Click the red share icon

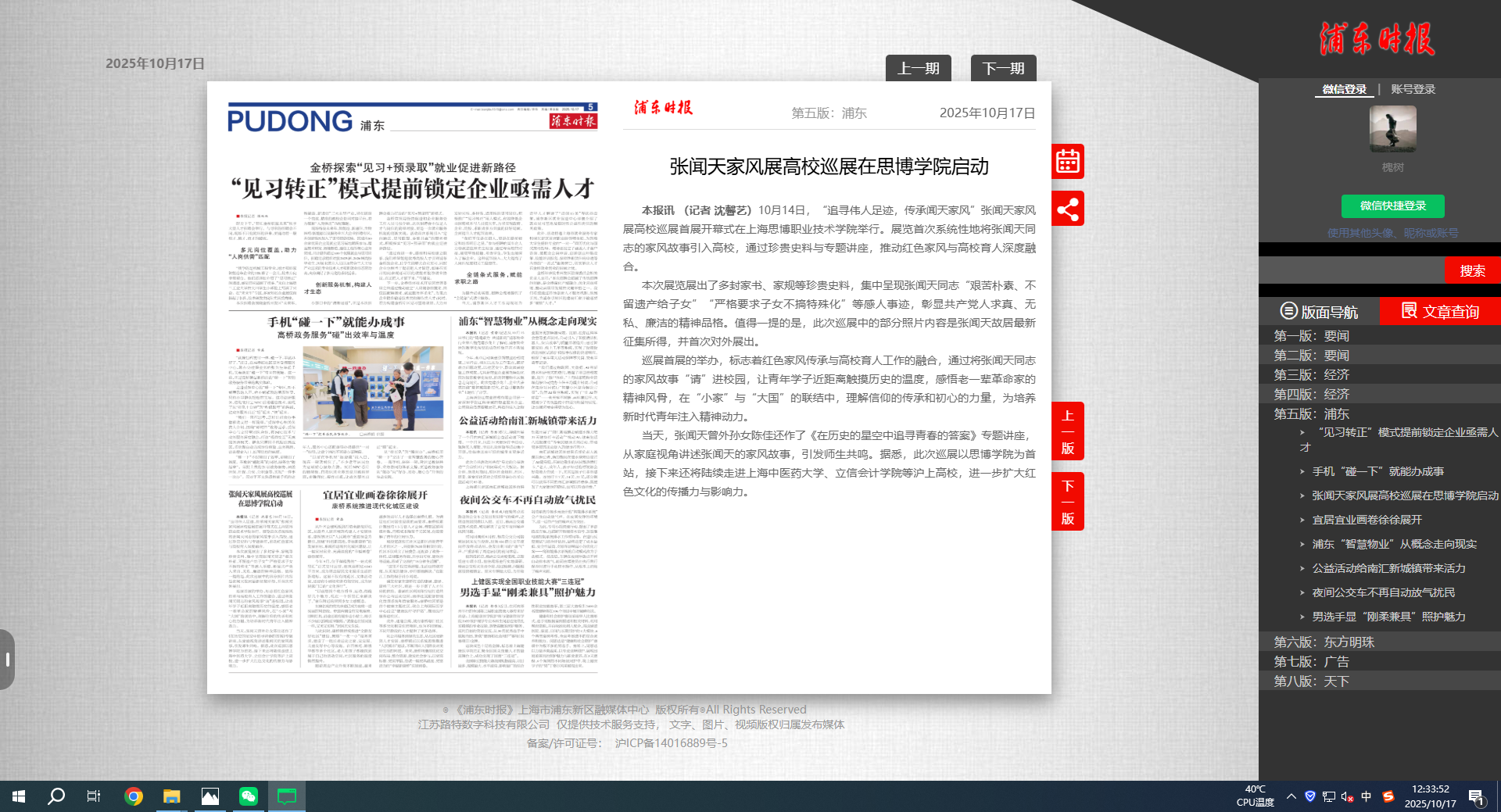pyautogui.click(x=1067, y=209)
